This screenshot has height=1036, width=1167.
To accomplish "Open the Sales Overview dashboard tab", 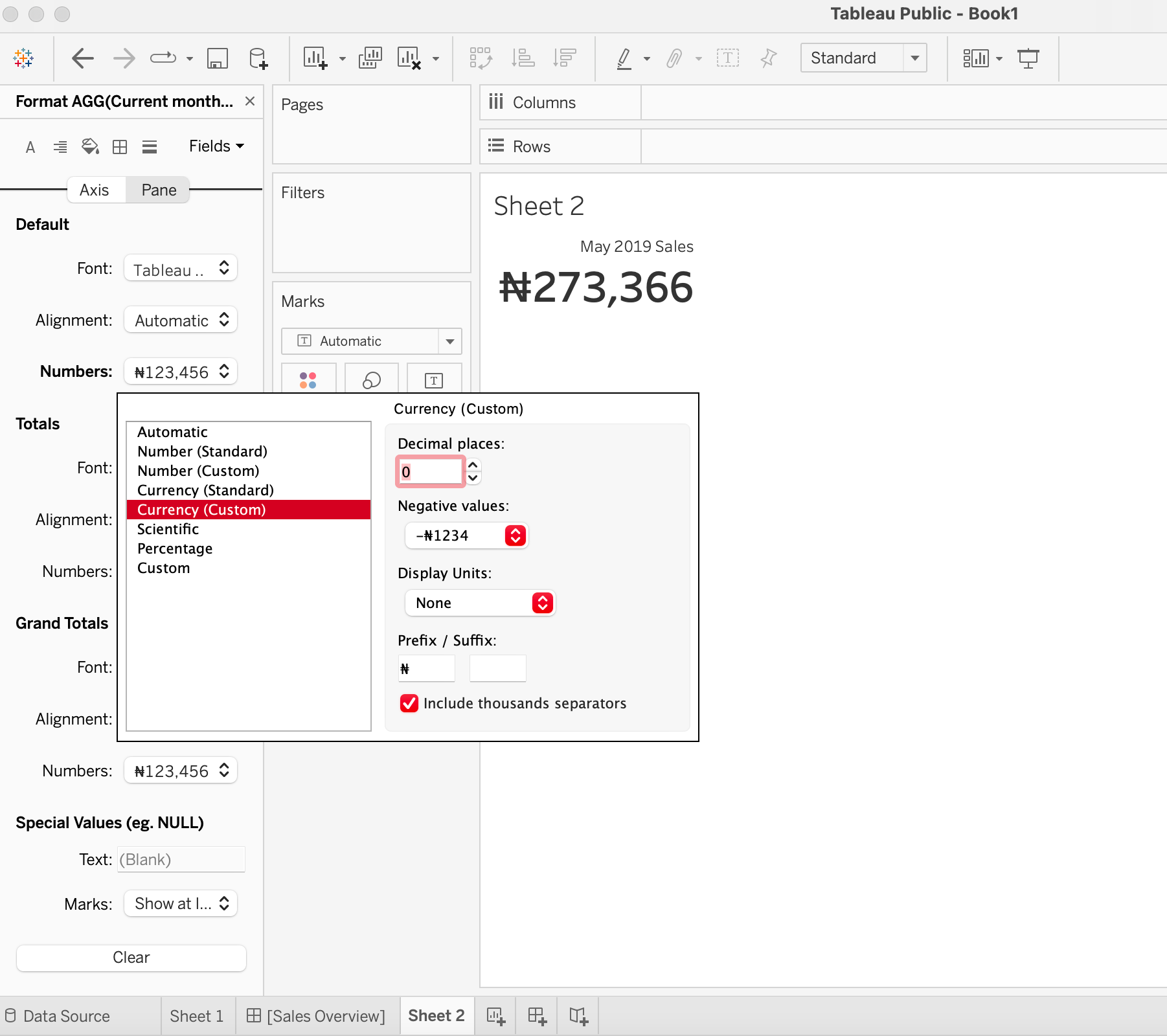I will [x=317, y=1016].
